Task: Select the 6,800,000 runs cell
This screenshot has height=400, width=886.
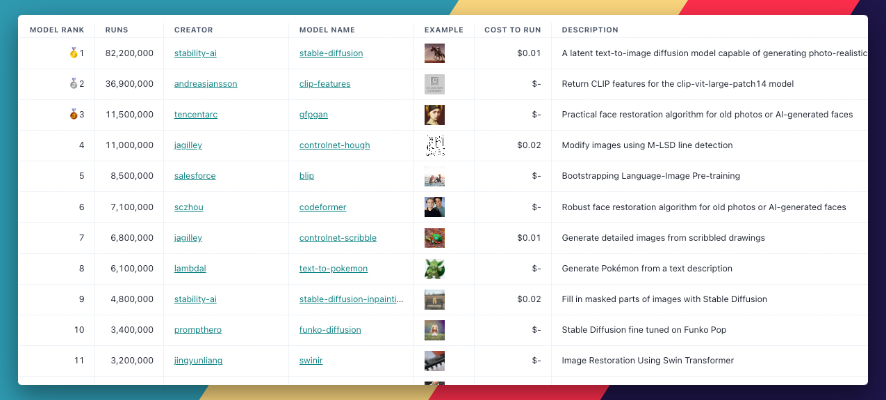Action: pos(133,238)
